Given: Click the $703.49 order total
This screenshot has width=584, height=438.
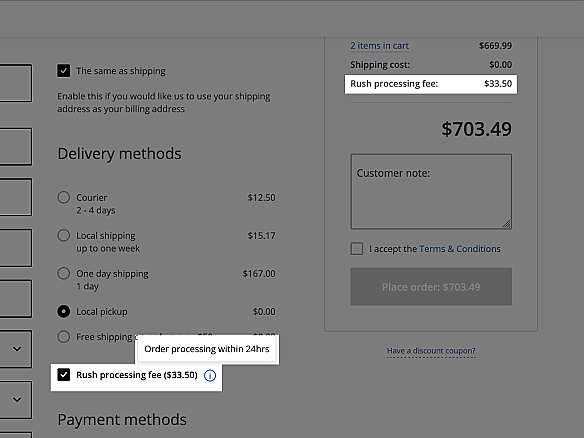Looking at the screenshot, I should pos(476,129).
